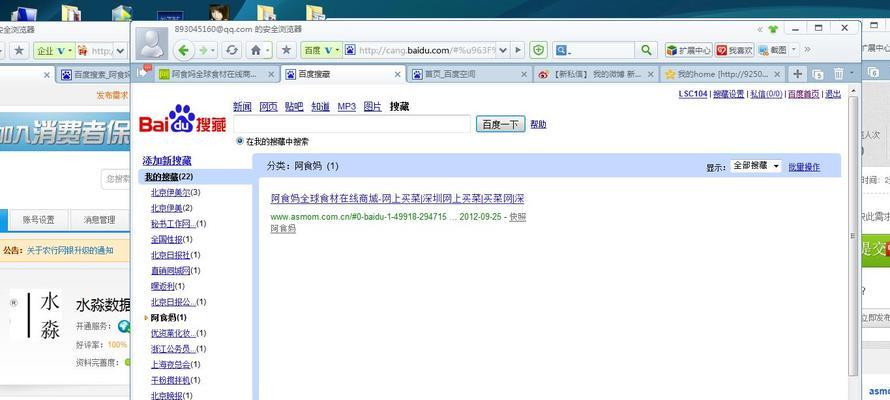Open the 新闻 link
Image resolution: width=890 pixels, height=400 pixels.
point(242,107)
